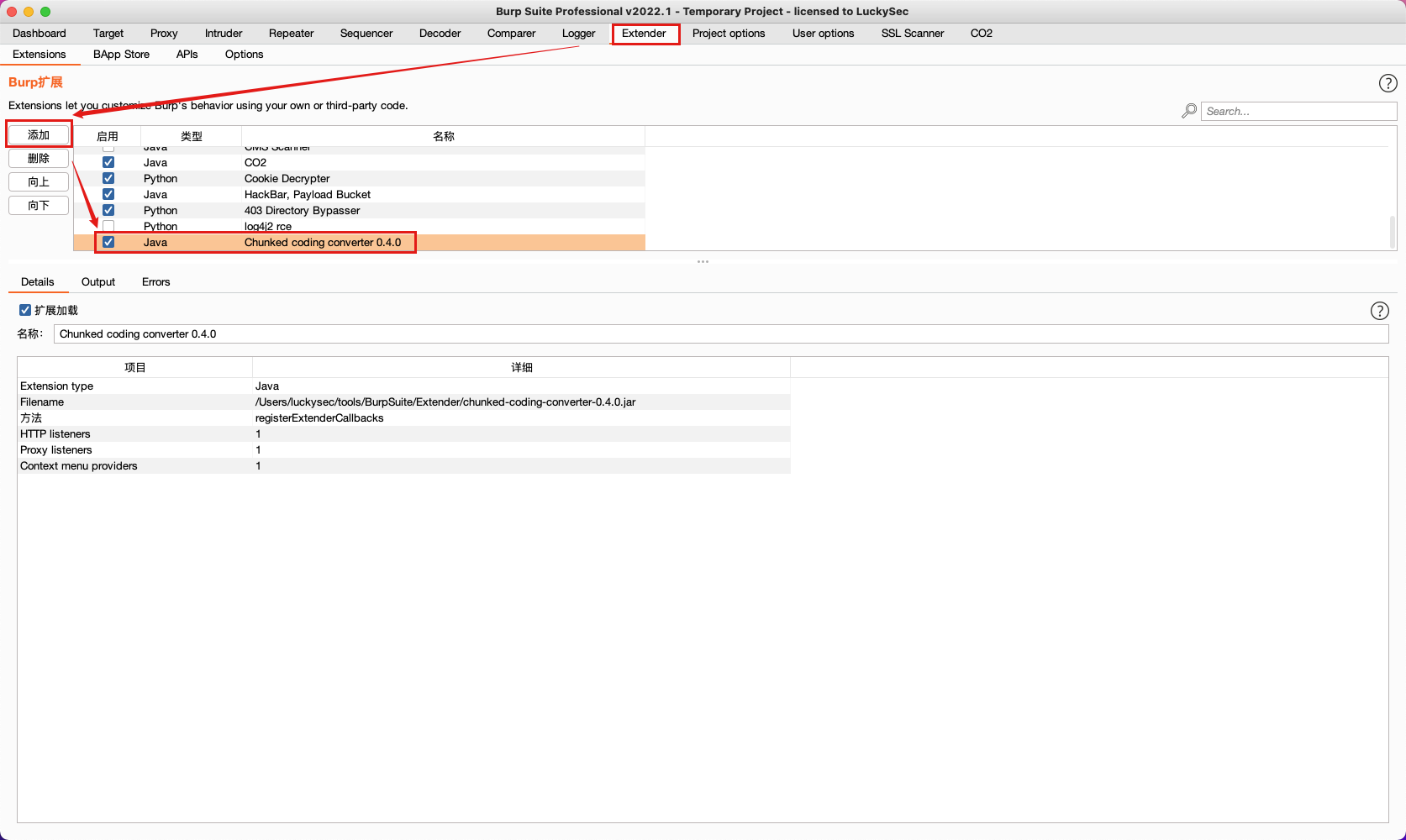Screen dimensions: 1406x840
Task: Sort by the 类型 column header
Action: click(192, 136)
